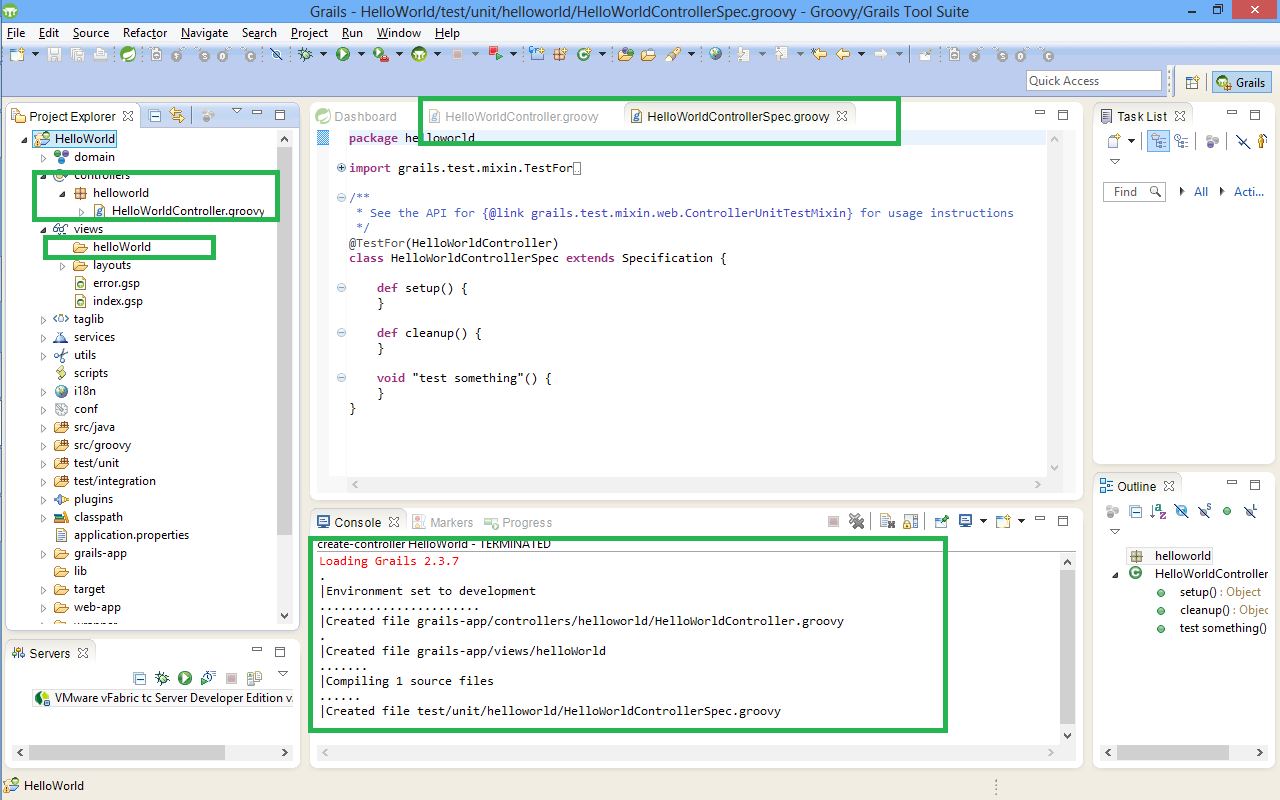
Task: Expand the taglib node in the tree
Action: click(43, 319)
